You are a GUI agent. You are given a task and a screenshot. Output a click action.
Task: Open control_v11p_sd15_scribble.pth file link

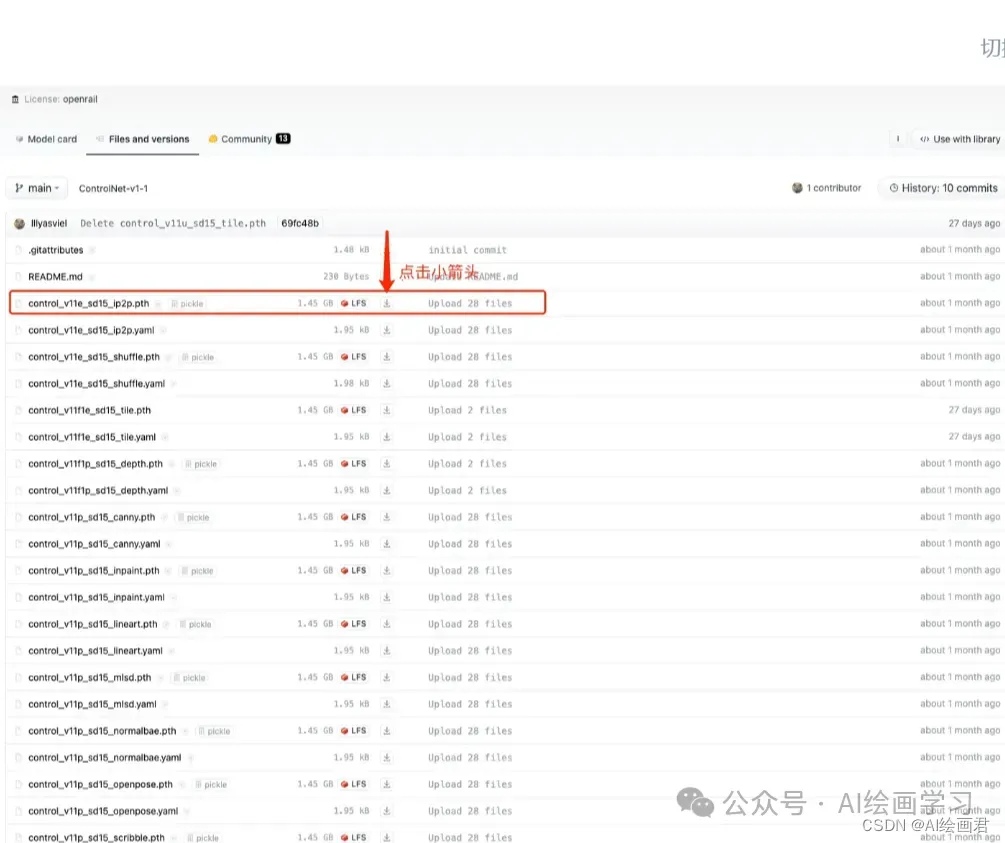click(x=96, y=837)
